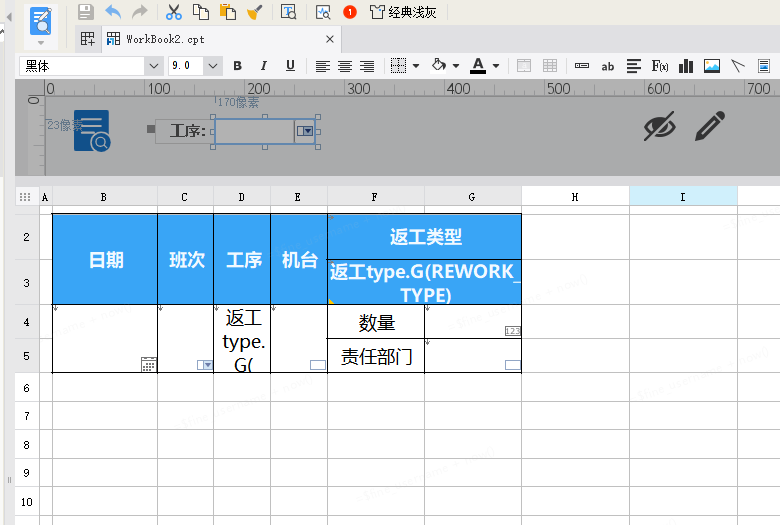
Task: Click the calendar widget icon in cell B4
Action: (x=149, y=364)
